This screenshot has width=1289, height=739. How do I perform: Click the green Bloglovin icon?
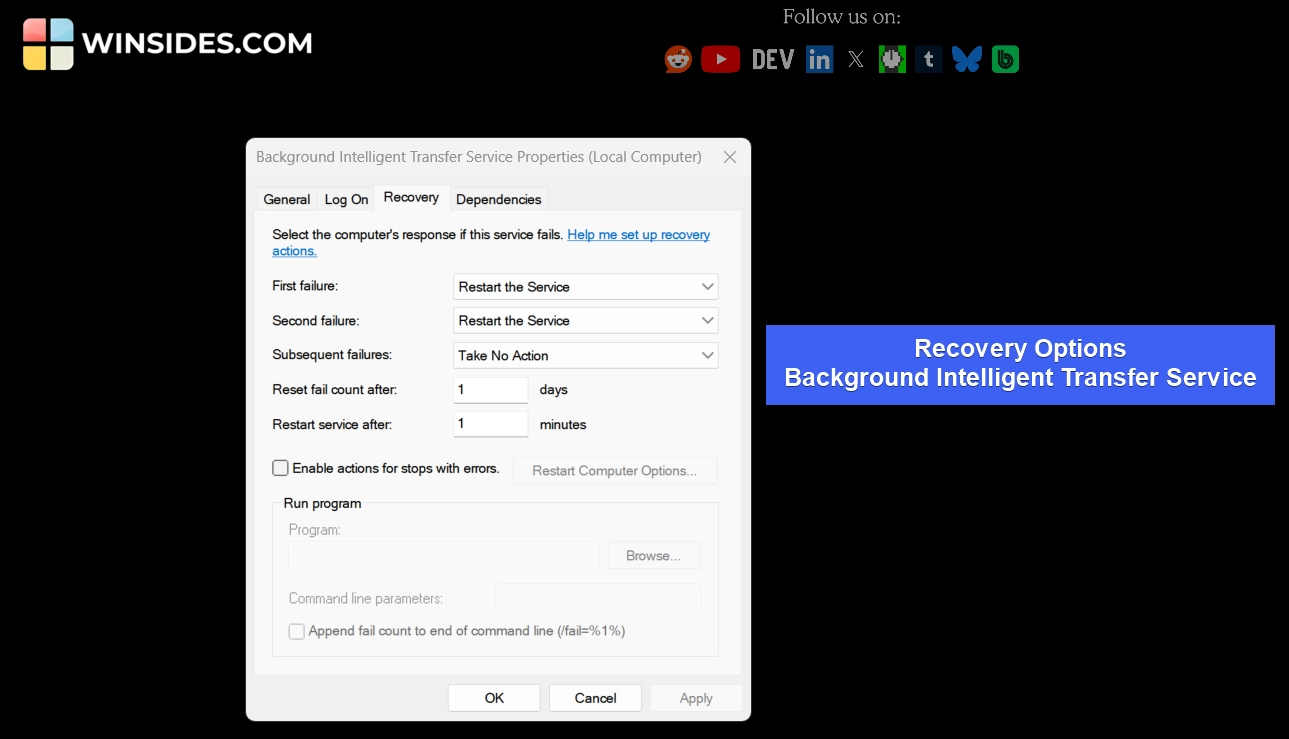point(1004,58)
